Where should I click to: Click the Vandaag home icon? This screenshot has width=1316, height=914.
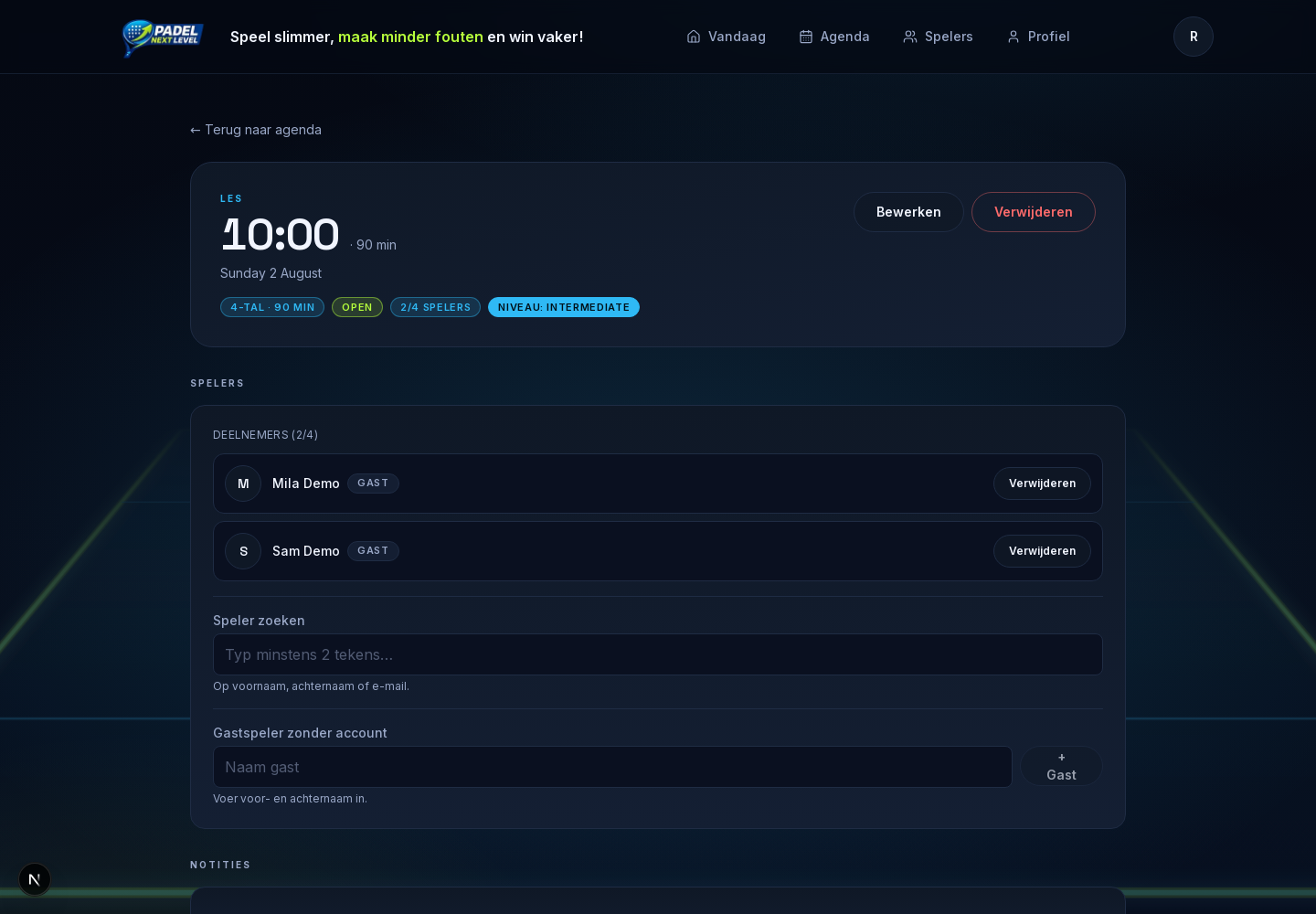(694, 37)
